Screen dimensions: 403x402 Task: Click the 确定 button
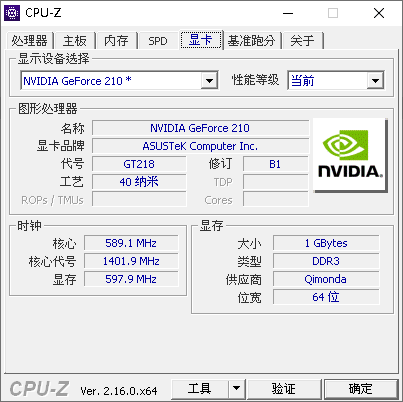[361, 389]
